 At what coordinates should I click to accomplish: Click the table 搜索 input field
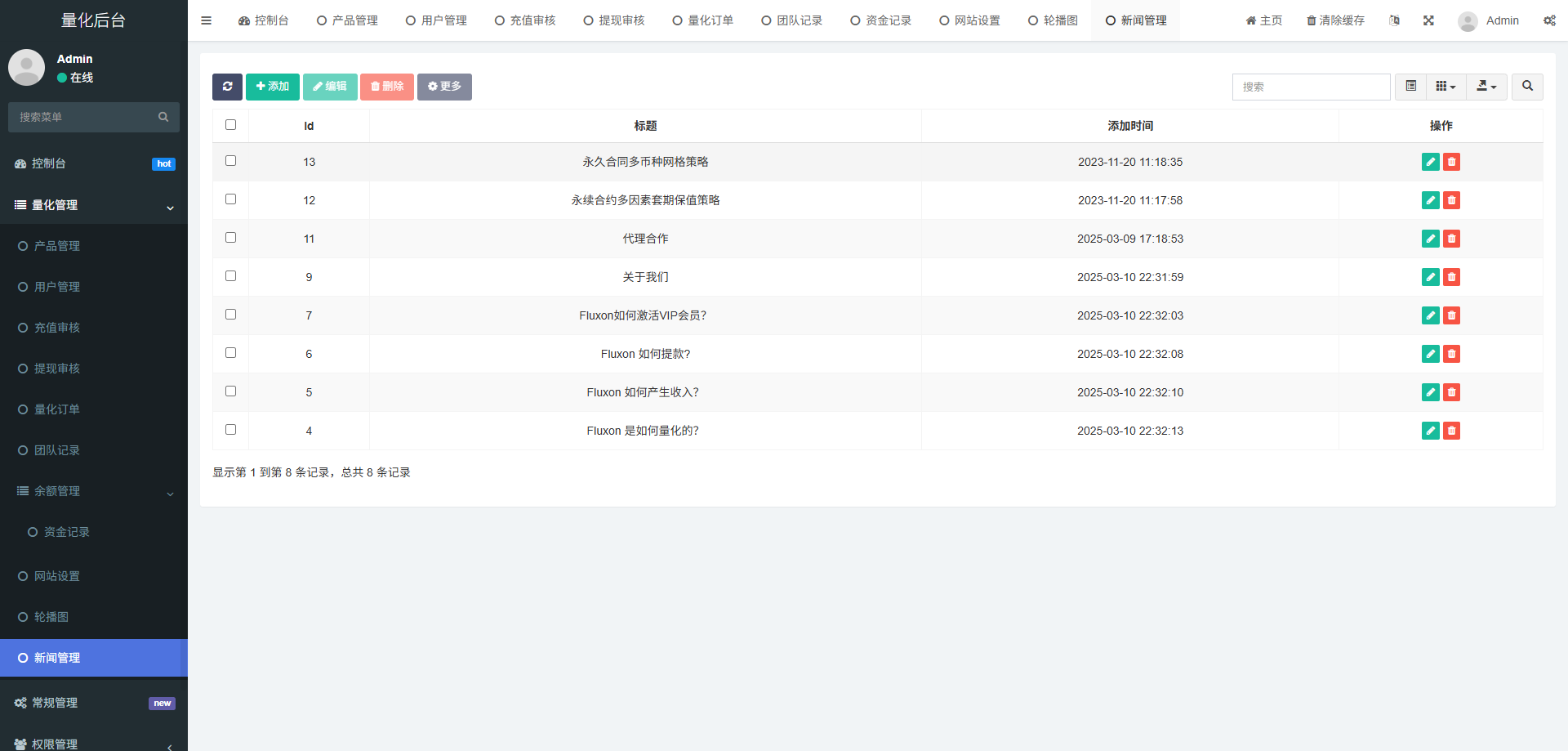1311,87
